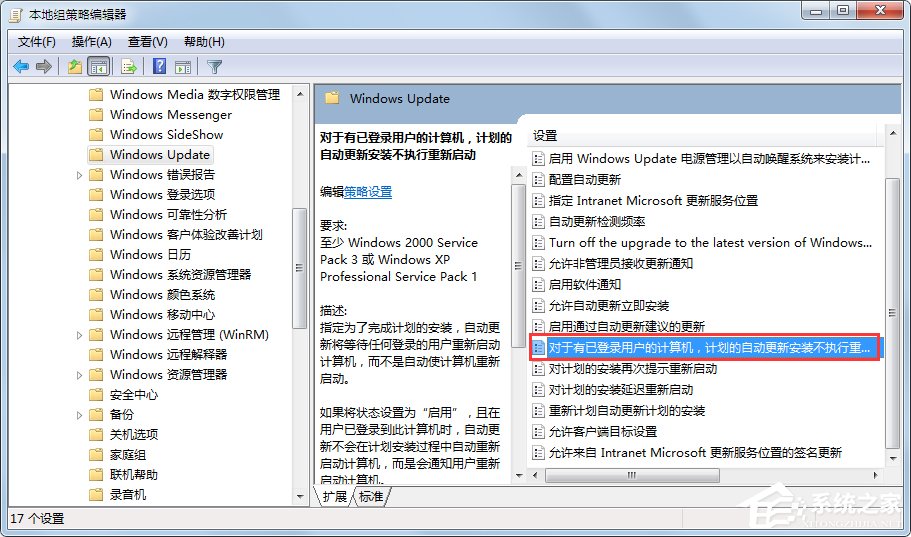911x537 pixels.
Task: Click the Filter funnel toolbar icon
Action: (214, 67)
